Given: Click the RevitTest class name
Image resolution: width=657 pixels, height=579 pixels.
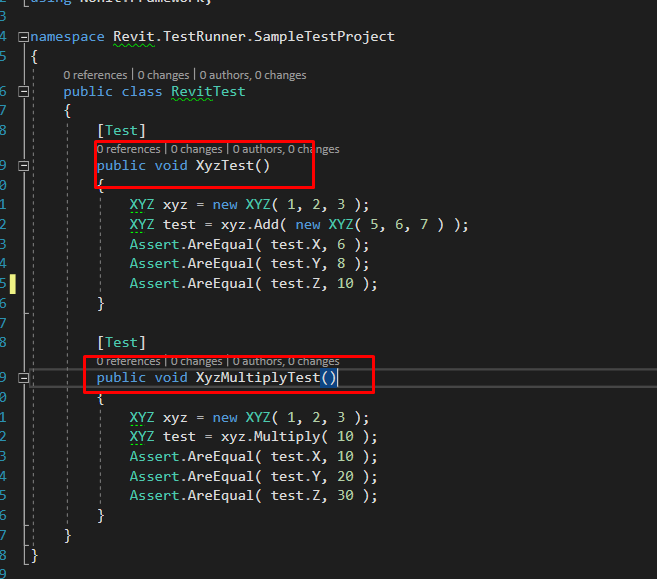Looking at the screenshot, I should (207, 91).
